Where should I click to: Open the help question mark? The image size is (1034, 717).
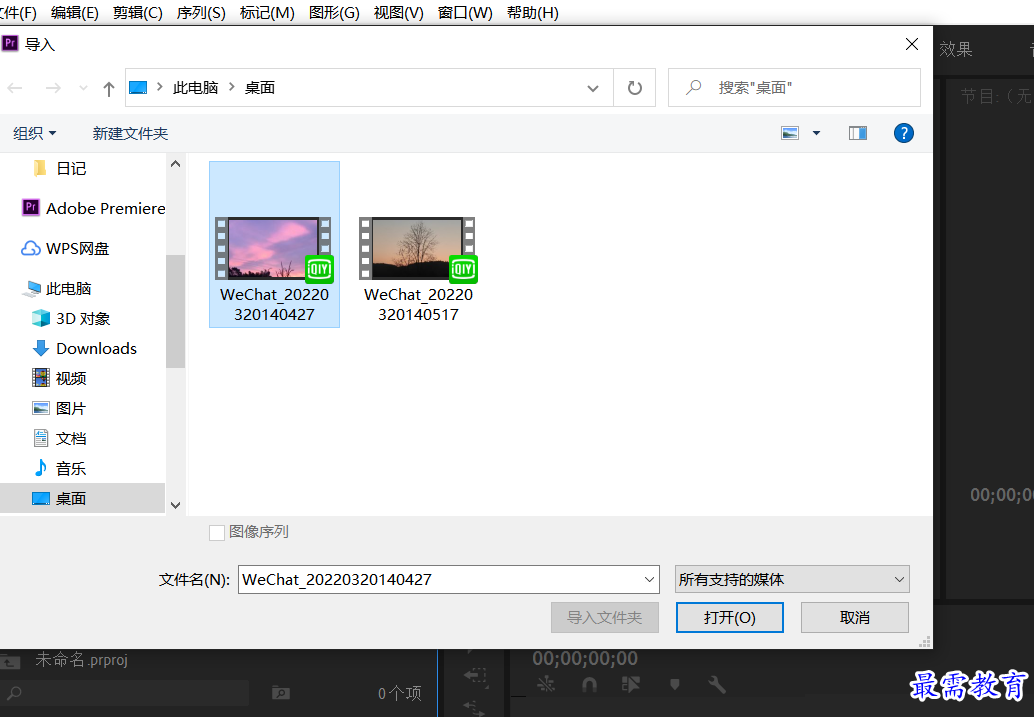pyautogui.click(x=903, y=133)
